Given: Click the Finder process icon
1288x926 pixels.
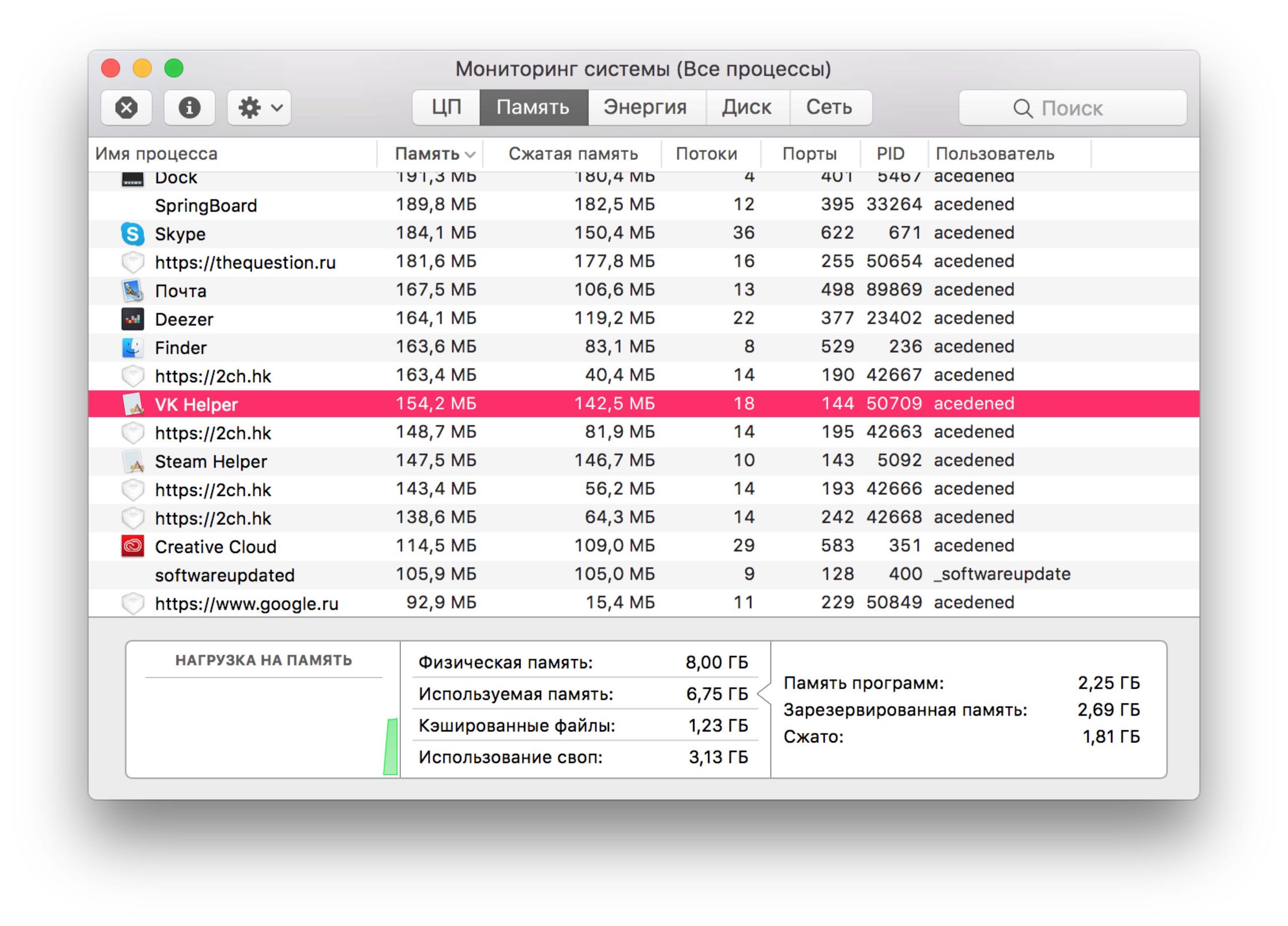Looking at the screenshot, I should [132, 348].
